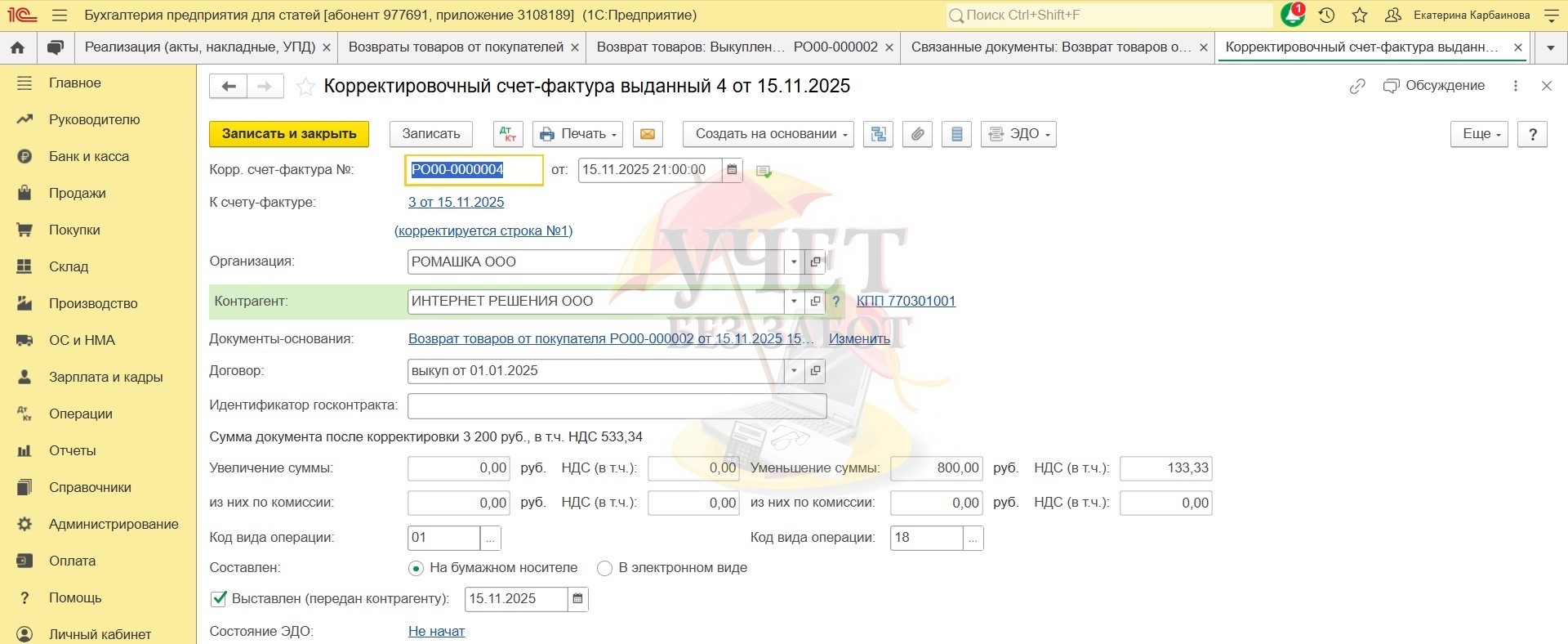This screenshot has width=1568, height=644.
Task: Open the Продажи section in the sidebar
Action: pyautogui.click(x=78, y=193)
